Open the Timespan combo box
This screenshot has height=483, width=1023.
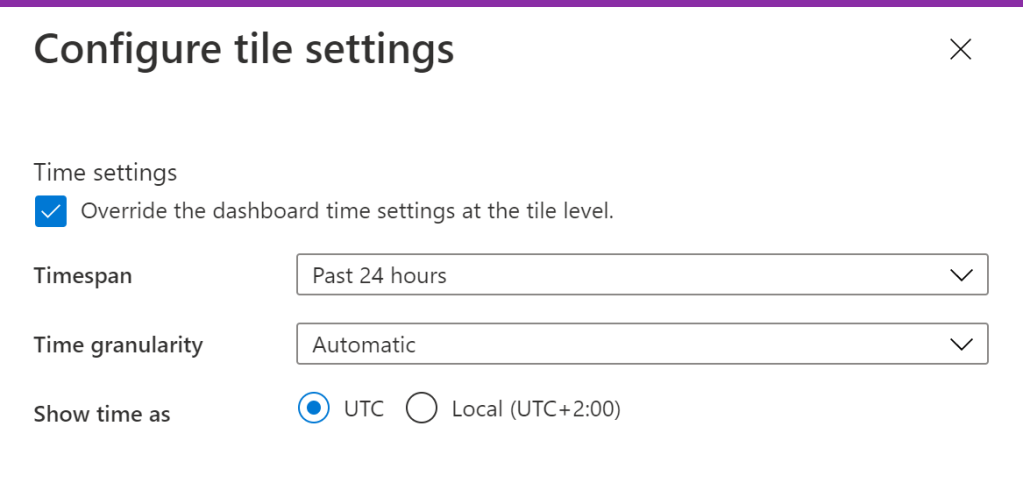[x=642, y=275]
